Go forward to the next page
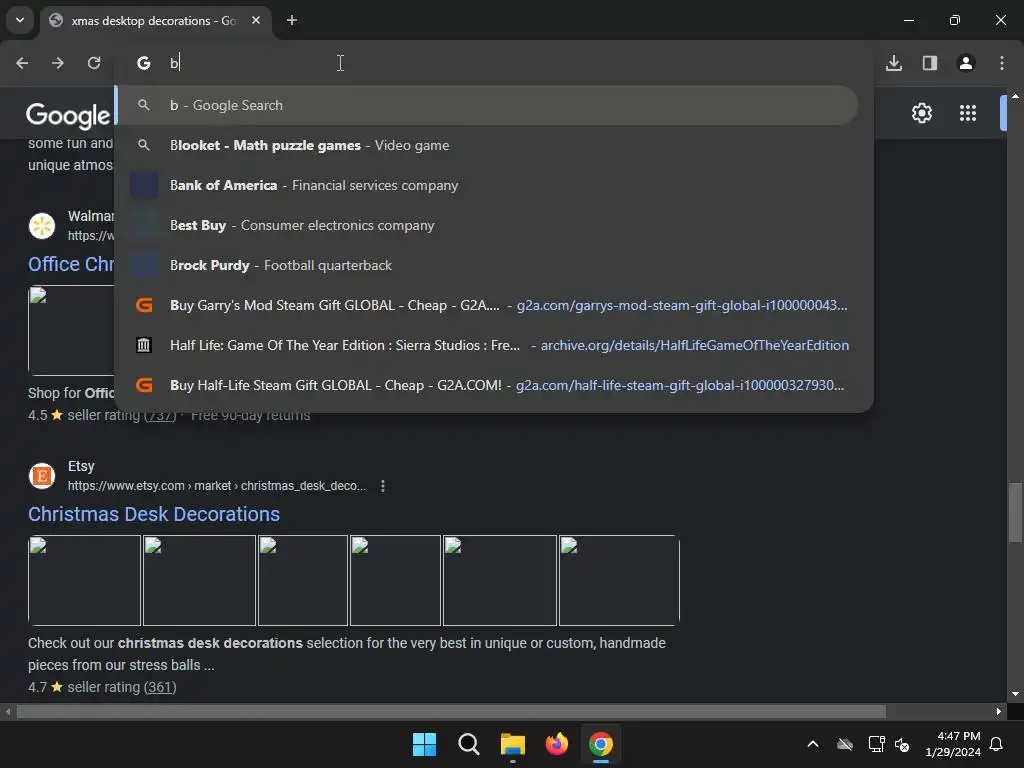Image resolution: width=1024 pixels, height=768 pixels. [x=58, y=63]
